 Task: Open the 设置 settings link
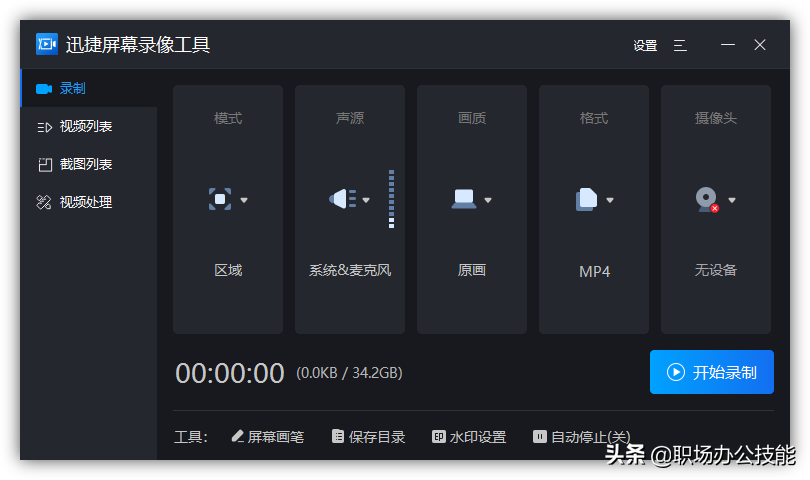click(x=645, y=45)
